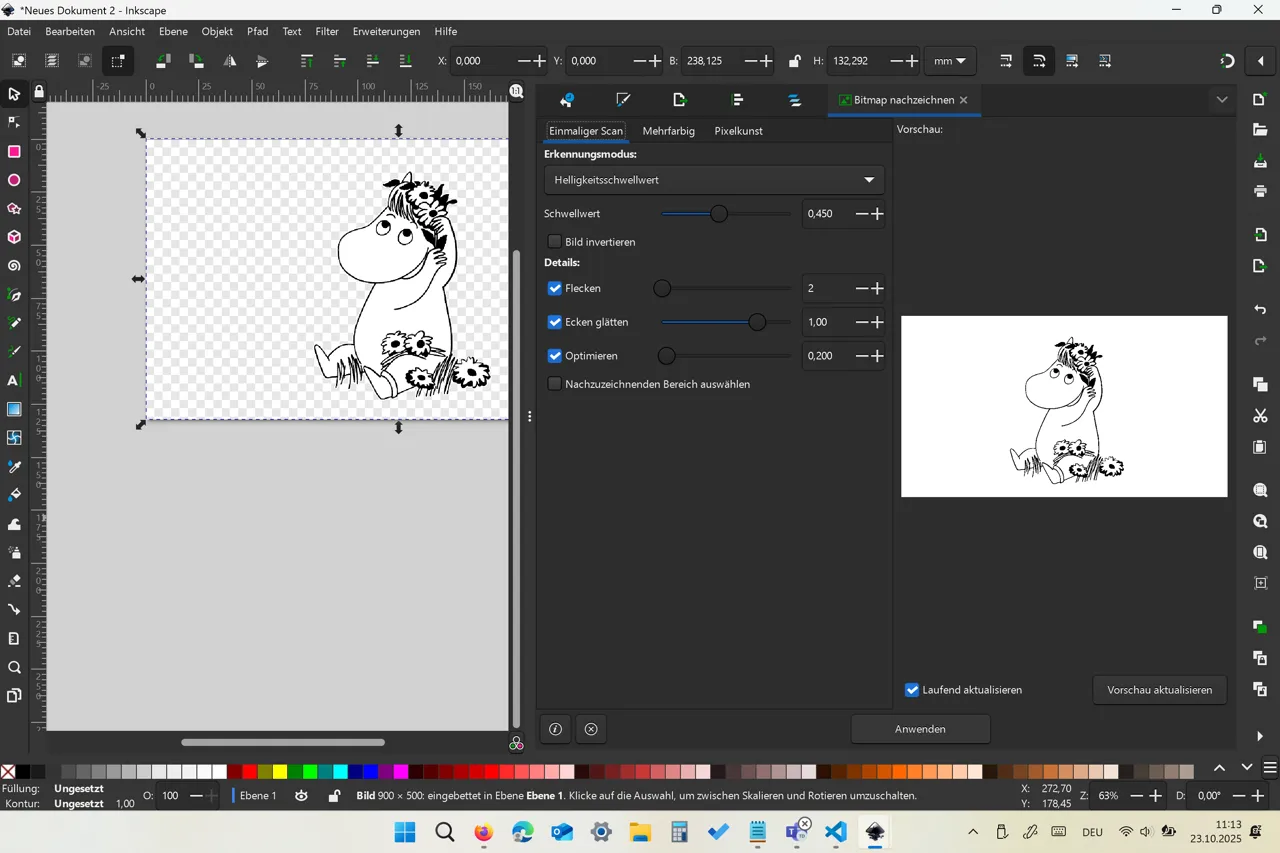This screenshot has width=1280, height=853.
Task: Close the Bitmap nachzeichnen tab
Action: [x=963, y=100]
